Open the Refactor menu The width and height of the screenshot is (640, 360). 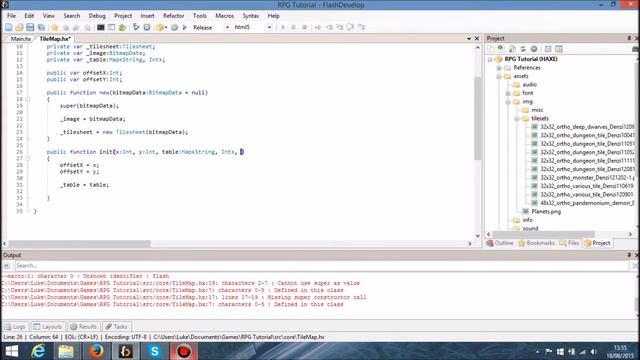click(x=173, y=16)
